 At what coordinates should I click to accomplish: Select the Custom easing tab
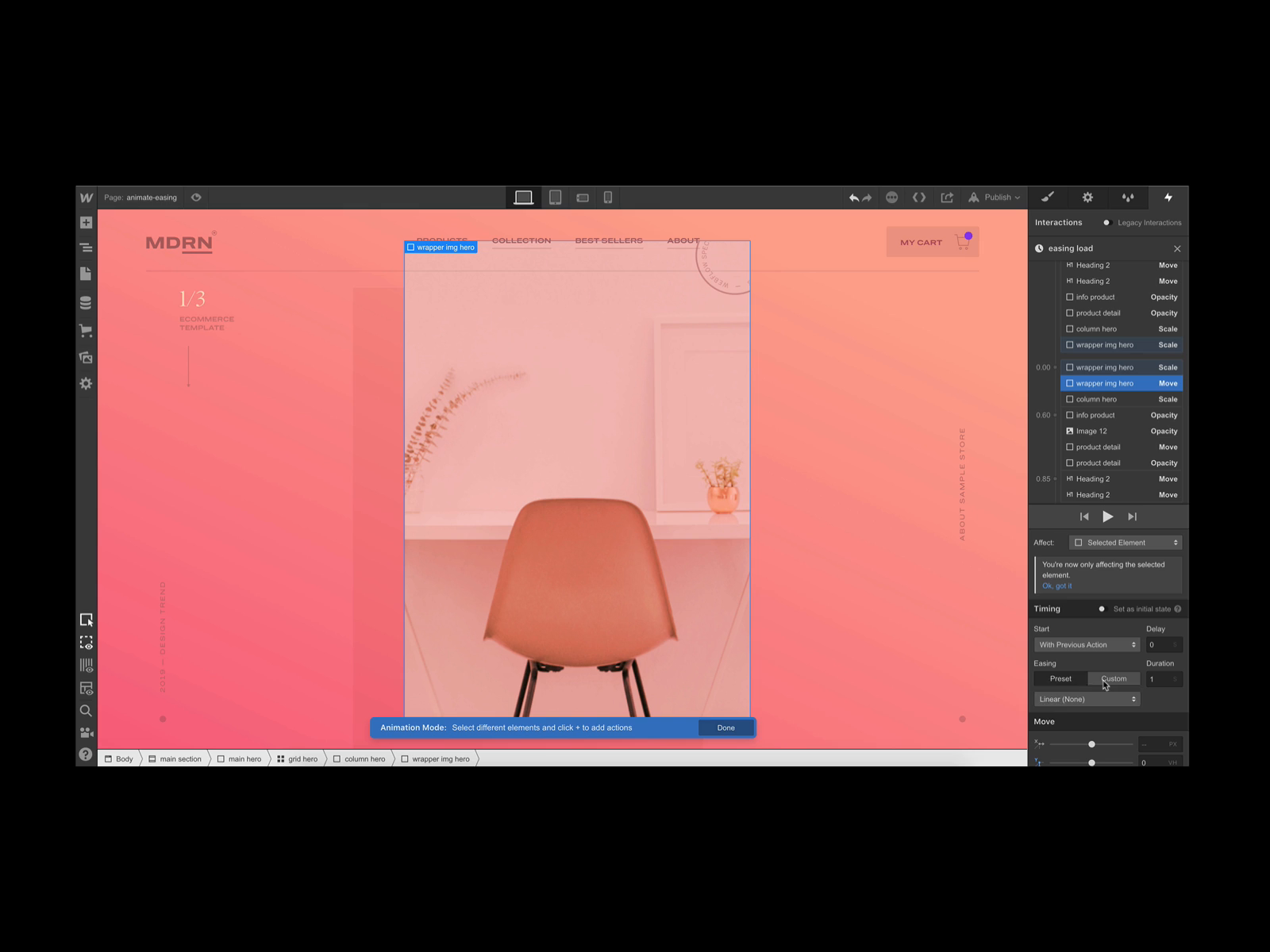(1114, 679)
